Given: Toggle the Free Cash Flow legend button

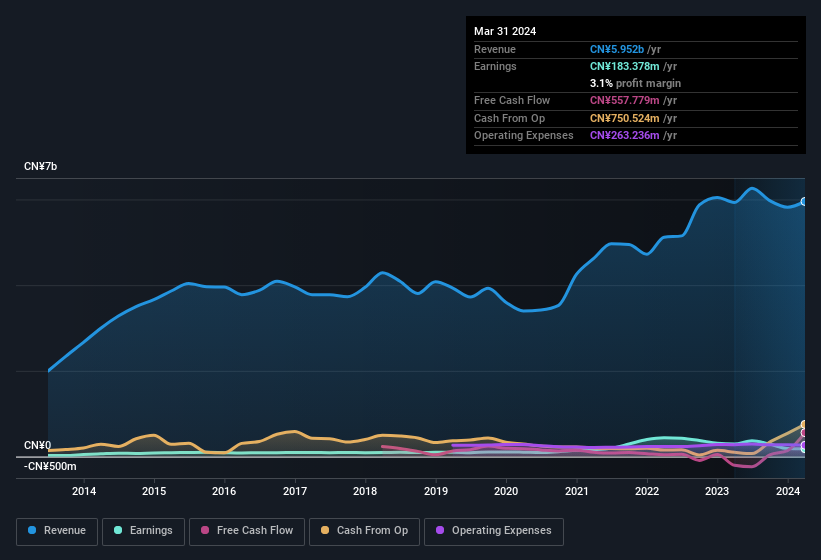Looking at the screenshot, I should click(x=247, y=531).
